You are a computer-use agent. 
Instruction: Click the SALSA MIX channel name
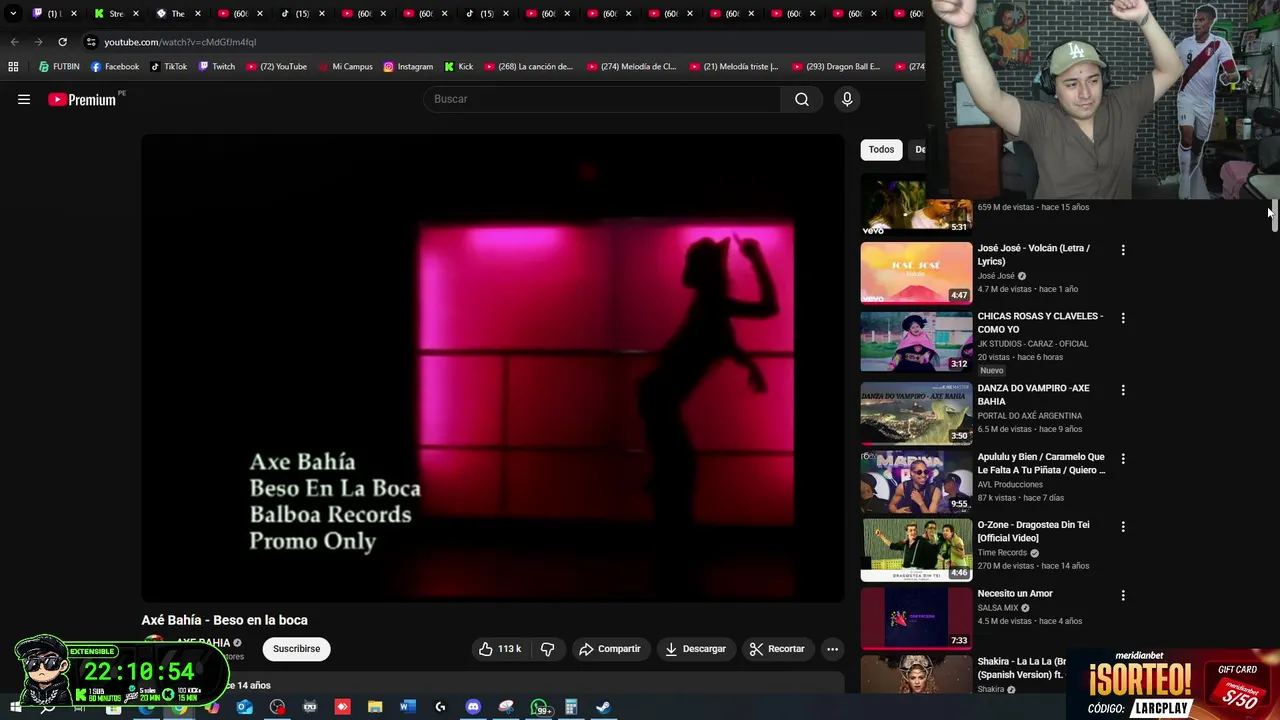coord(998,608)
